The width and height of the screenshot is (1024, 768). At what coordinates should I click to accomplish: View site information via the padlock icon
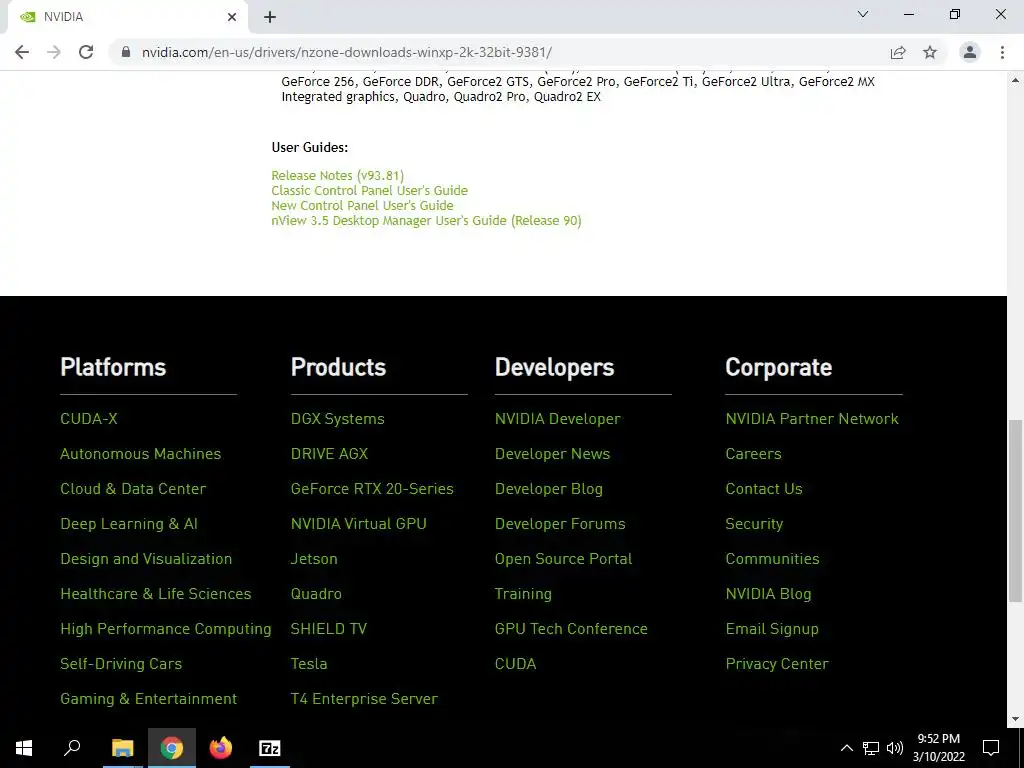click(126, 52)
